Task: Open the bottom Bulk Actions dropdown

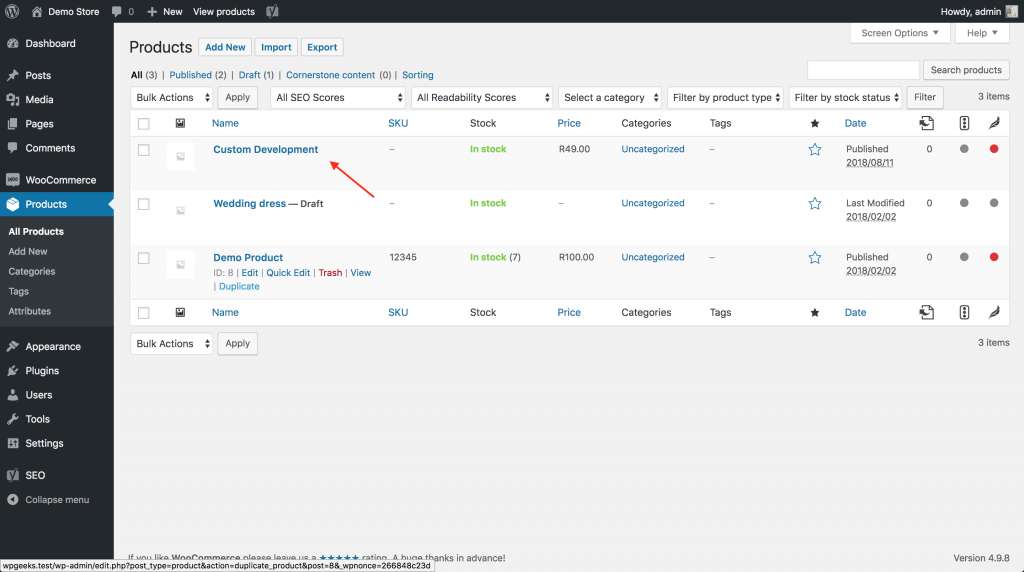Action: point(172,343)
